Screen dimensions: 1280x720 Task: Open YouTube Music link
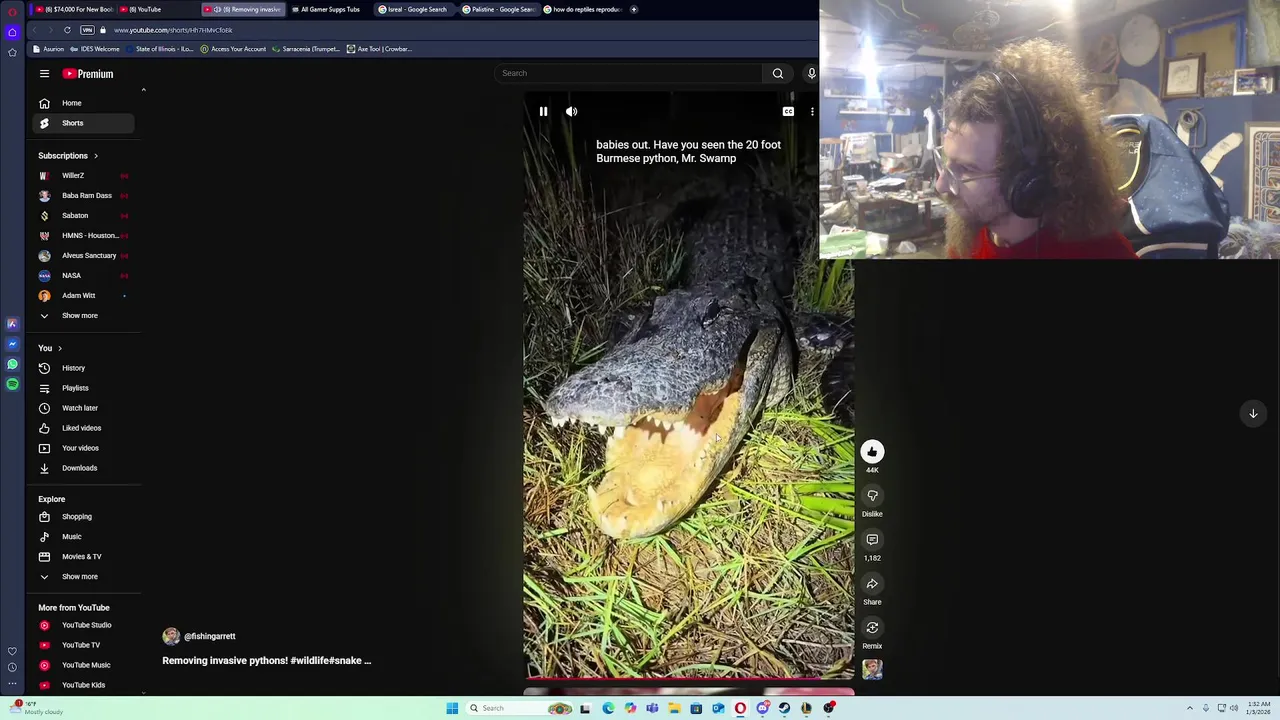pyautogui.click(x=84, y=665)
